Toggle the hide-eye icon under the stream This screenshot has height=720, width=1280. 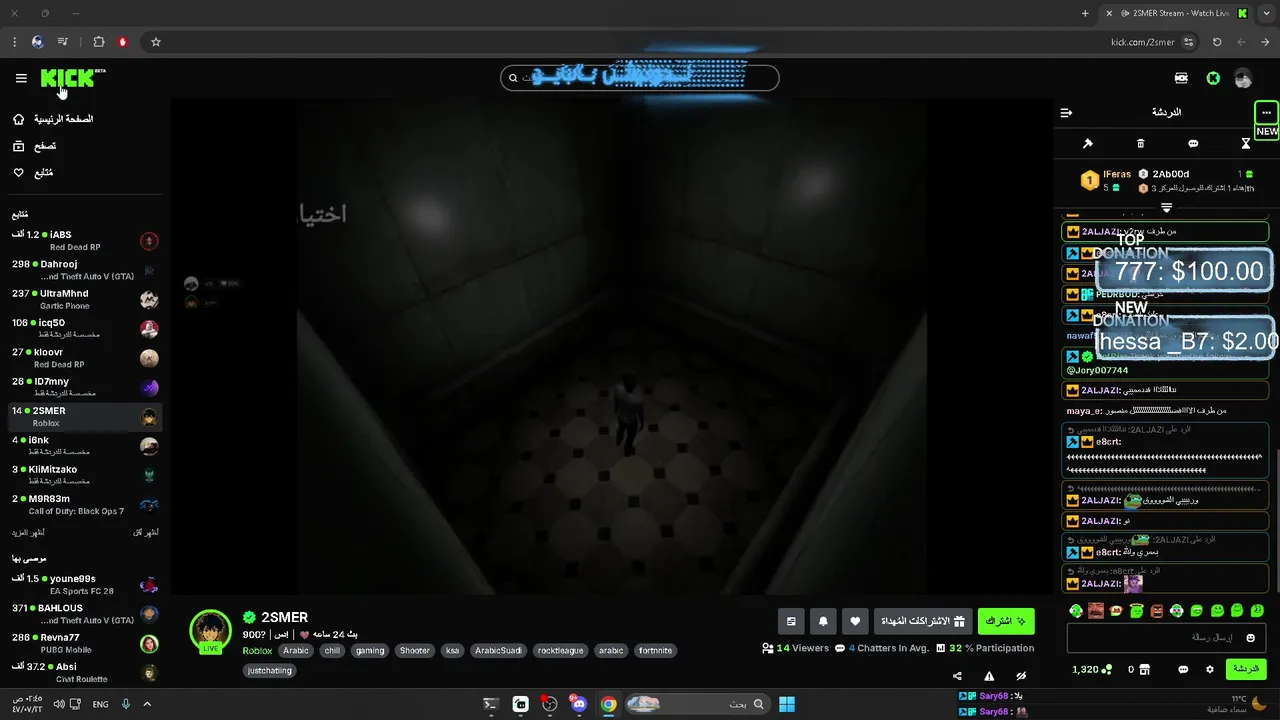coord(1021,676)
